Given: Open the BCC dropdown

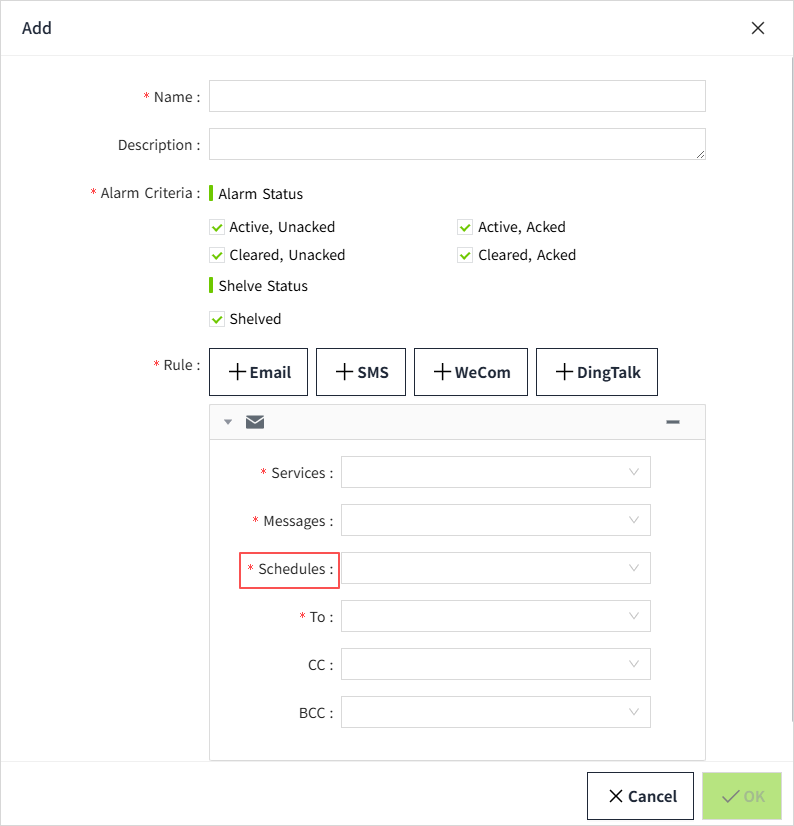Looking at the screenshot, I should click(495, 712).
